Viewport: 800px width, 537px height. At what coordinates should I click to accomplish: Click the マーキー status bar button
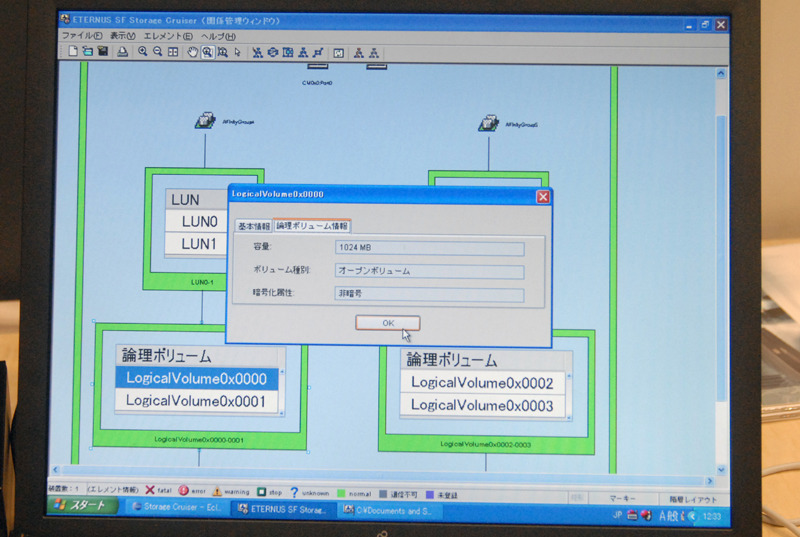622,498
